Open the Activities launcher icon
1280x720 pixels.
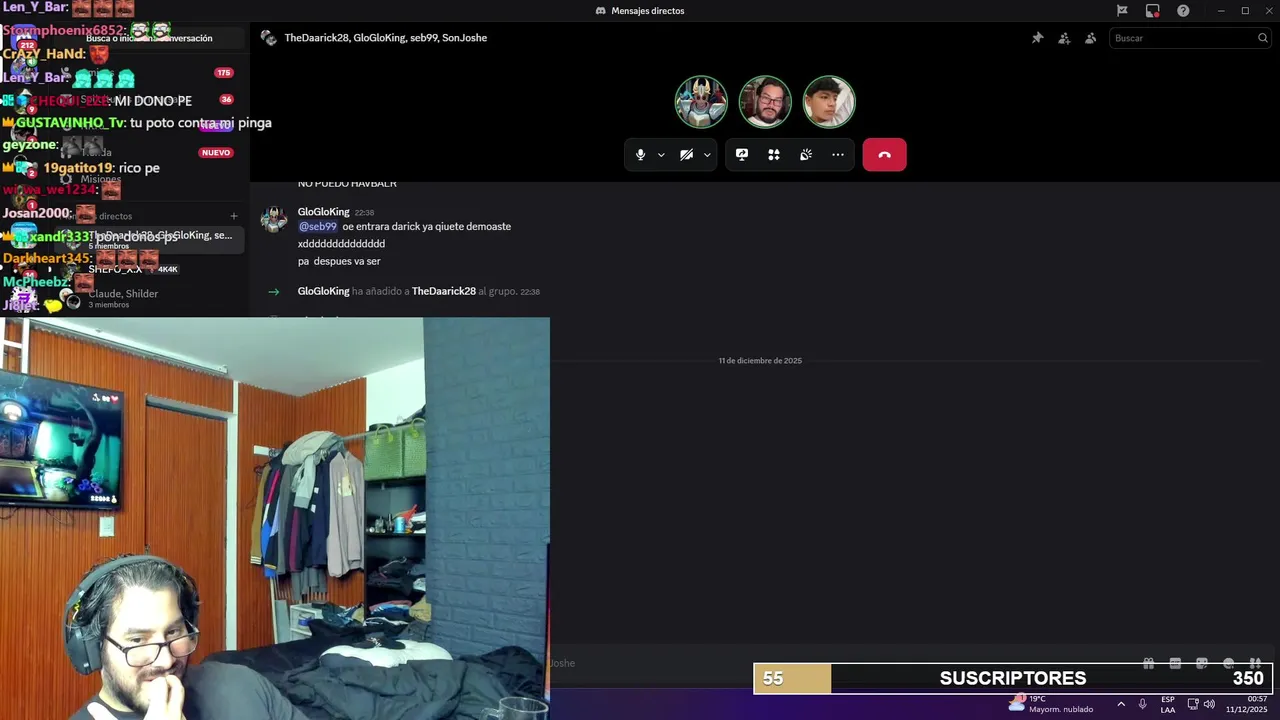(774, 155)
